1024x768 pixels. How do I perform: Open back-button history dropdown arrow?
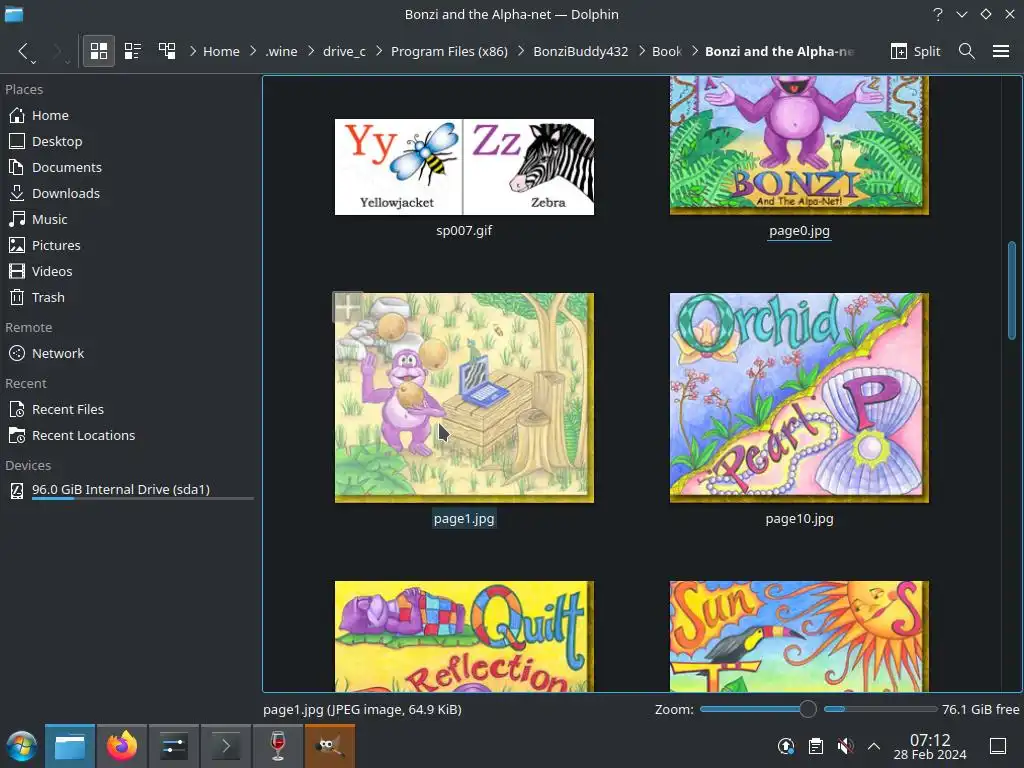33,62
